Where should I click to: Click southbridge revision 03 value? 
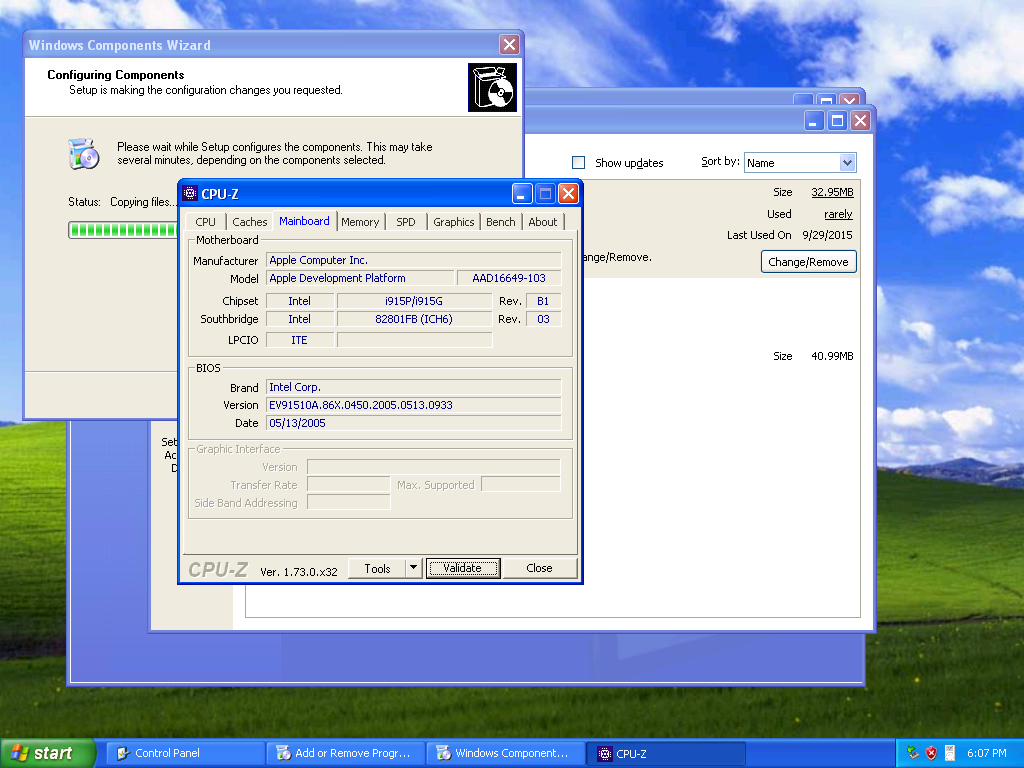(x=543, y=319)
